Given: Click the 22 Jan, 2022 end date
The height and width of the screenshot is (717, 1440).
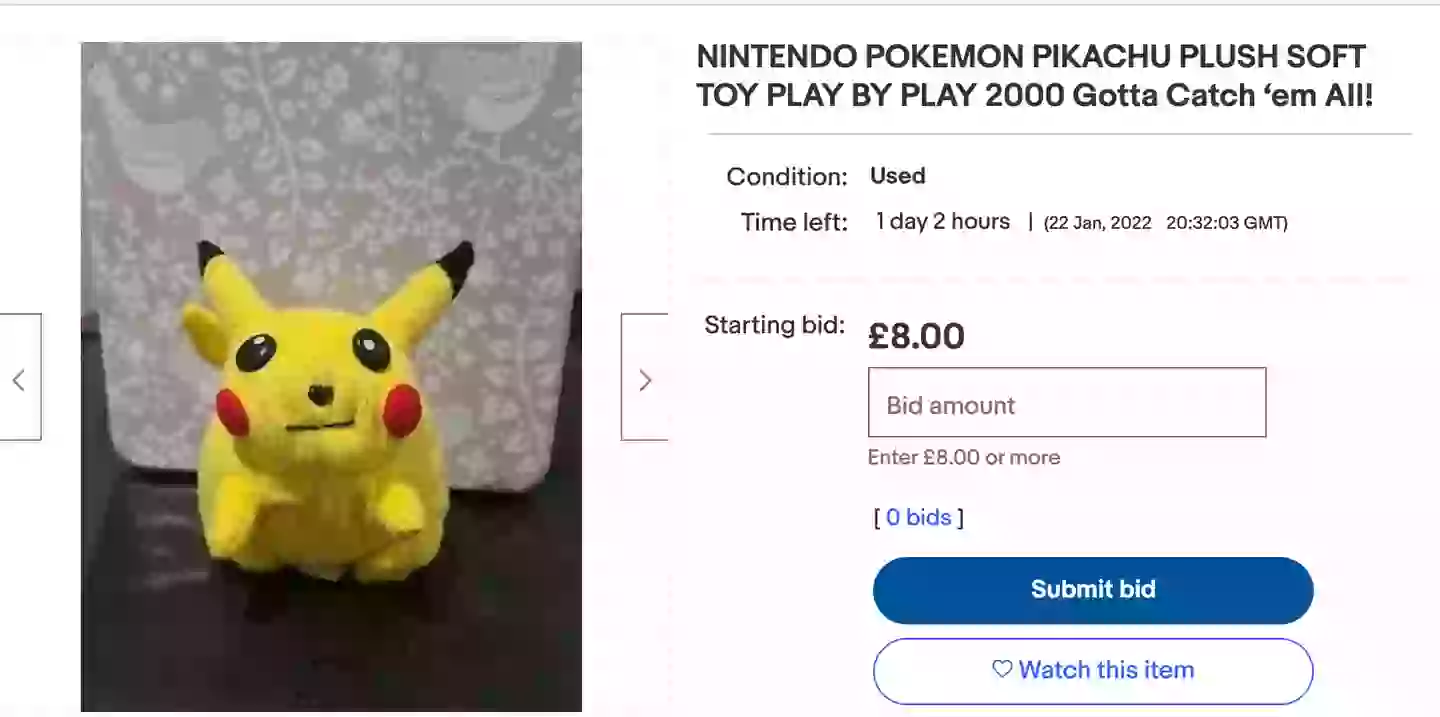Looking at the screenshot, I should pyautogui.click(x=1098, y=223).
